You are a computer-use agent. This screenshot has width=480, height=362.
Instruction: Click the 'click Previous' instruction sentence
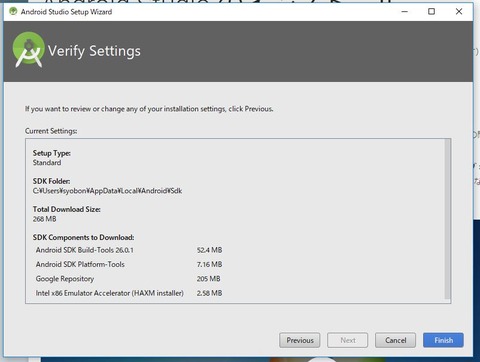click(149, 109)
